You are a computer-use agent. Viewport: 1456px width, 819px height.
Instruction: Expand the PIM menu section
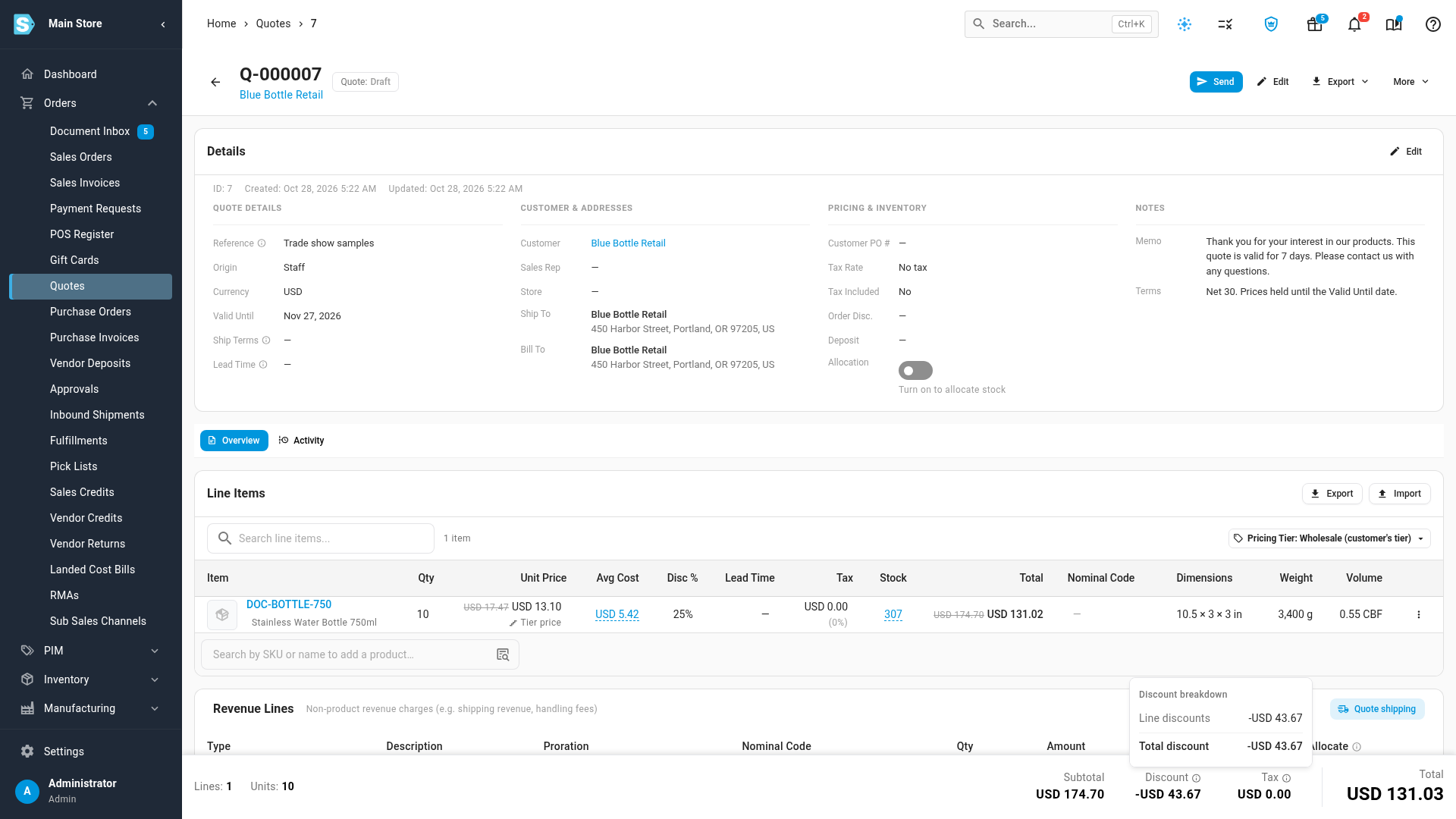(x=155, y=651)
